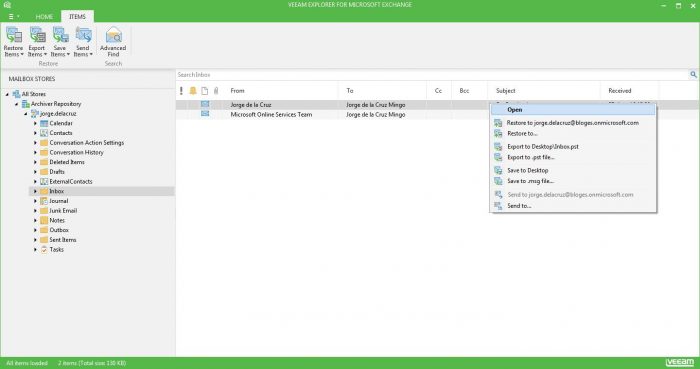Click the Contacts folder icon

(44, 133)
